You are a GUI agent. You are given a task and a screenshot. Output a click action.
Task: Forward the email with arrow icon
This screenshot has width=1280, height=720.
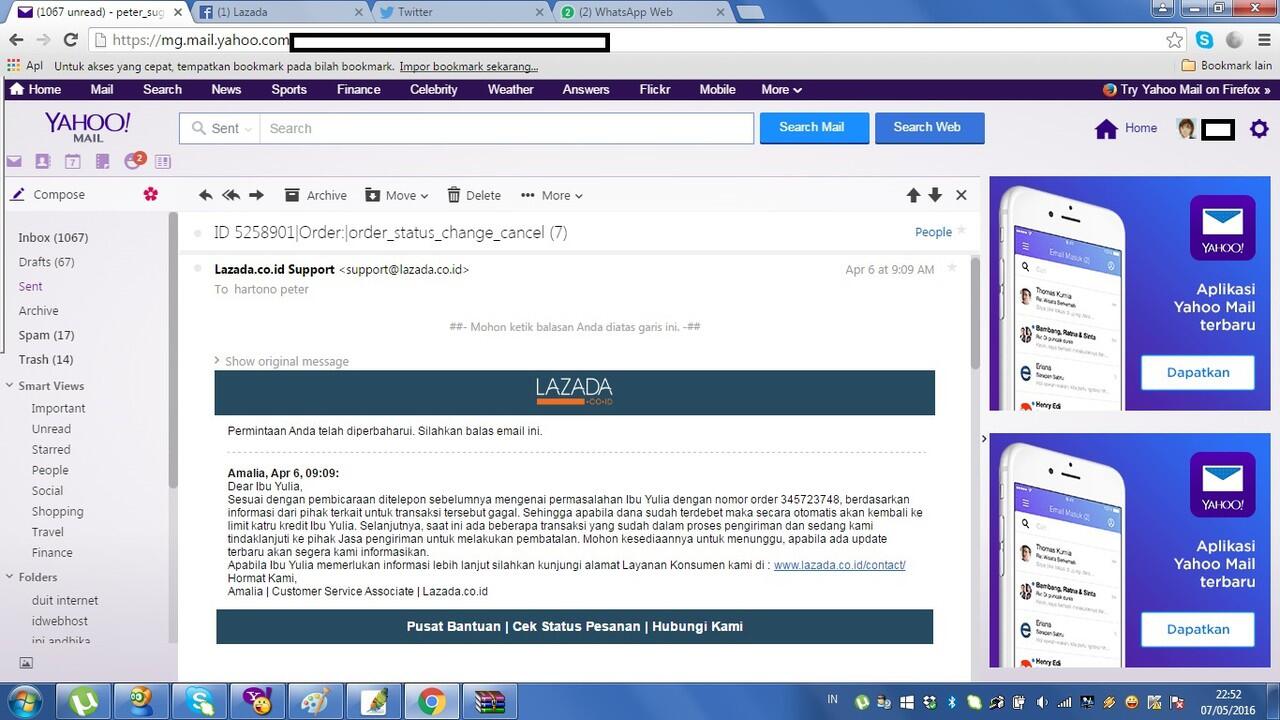(x=256, y=195)
